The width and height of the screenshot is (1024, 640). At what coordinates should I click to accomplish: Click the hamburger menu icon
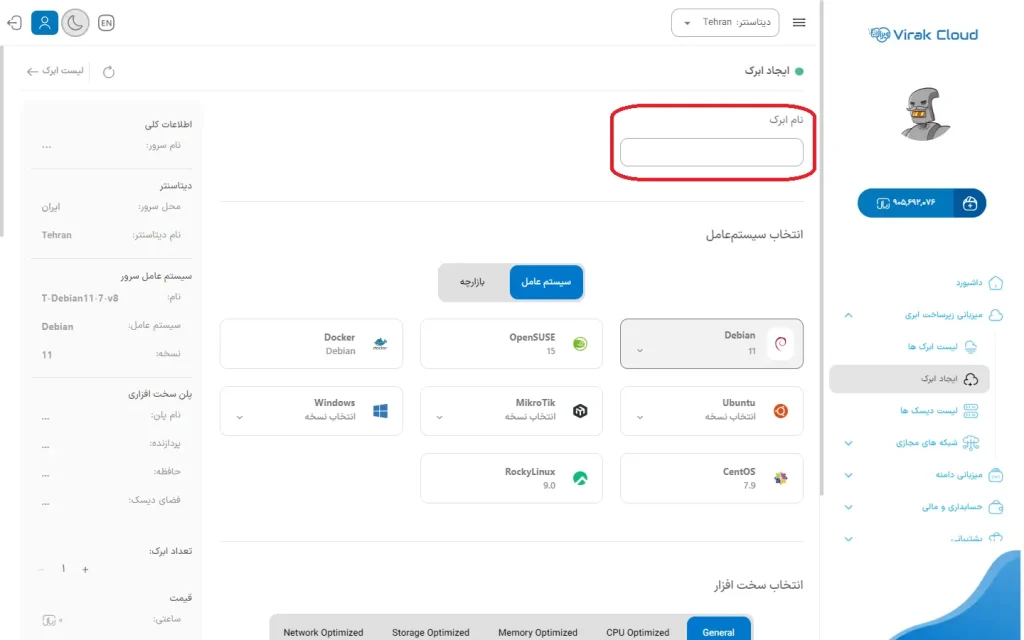(x=799, y=22)
